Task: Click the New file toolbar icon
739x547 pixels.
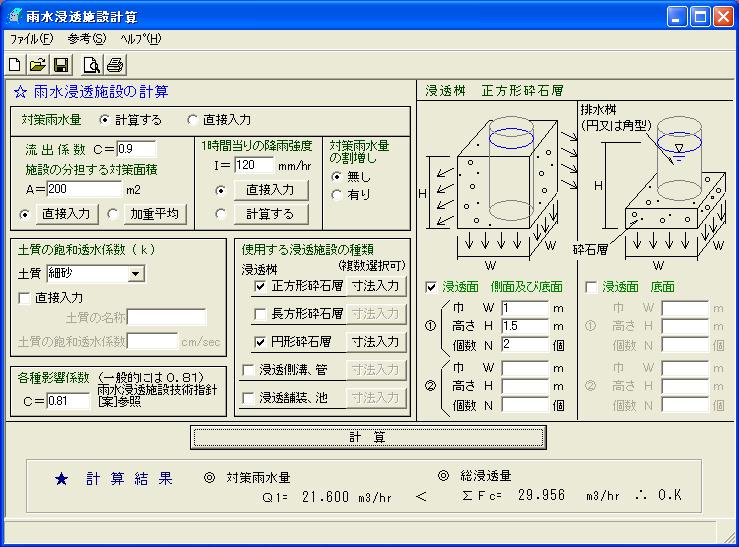Action: click(x=14, y=65)
